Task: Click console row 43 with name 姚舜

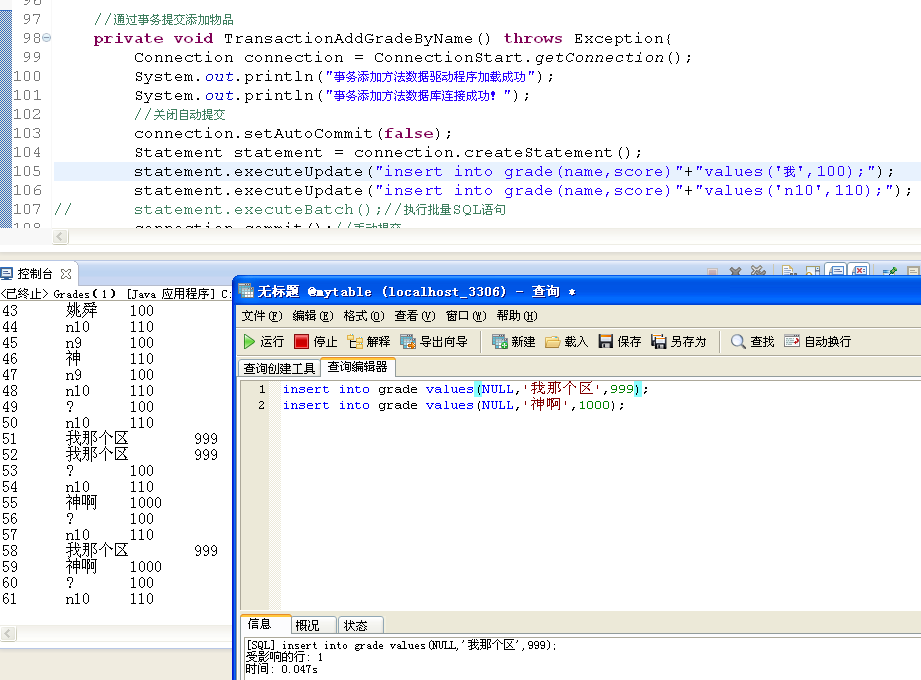Action: (x=78, y=311)
